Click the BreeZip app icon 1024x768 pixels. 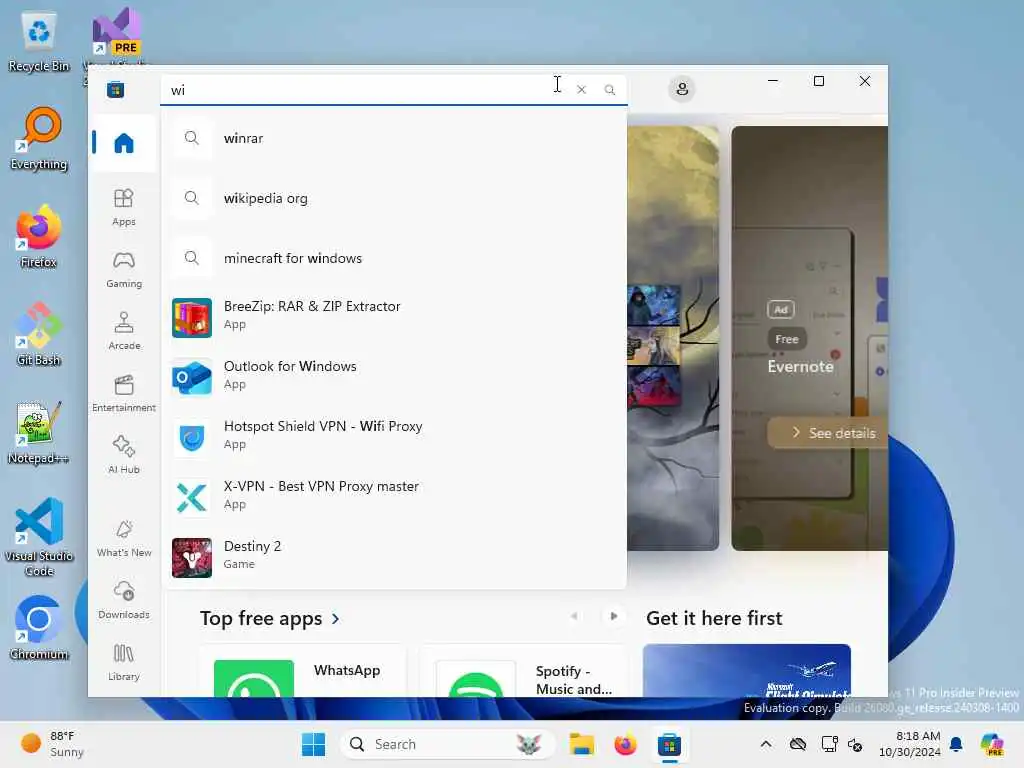191,317
